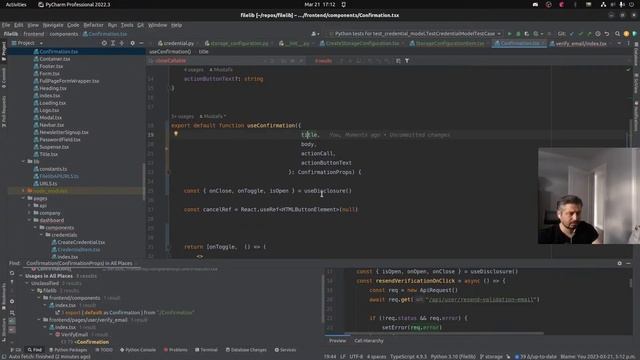Image resolution: width=640 pixels, height=360 pixels.
Task: Open the run configuration dropdown
Action: click(415, 34)
